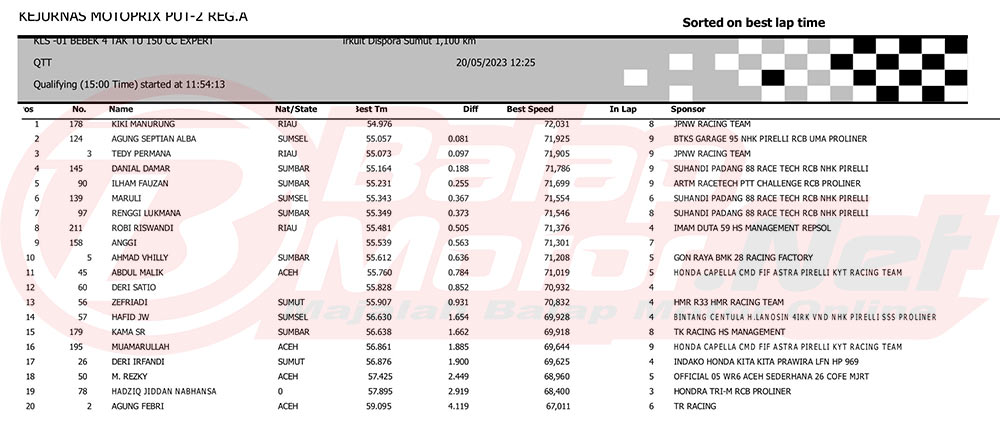Click the date 20/05/2023 12:25

pos(496,63)
